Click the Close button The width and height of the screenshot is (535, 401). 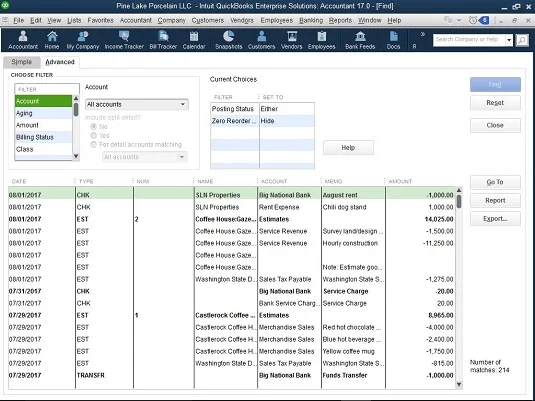tap(495, 125)
